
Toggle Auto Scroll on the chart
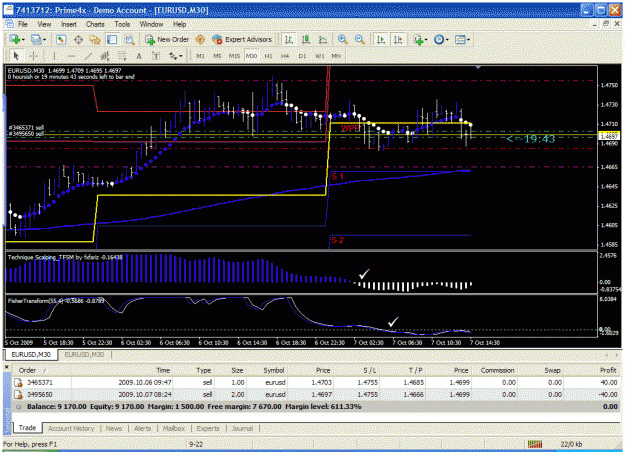381,39
